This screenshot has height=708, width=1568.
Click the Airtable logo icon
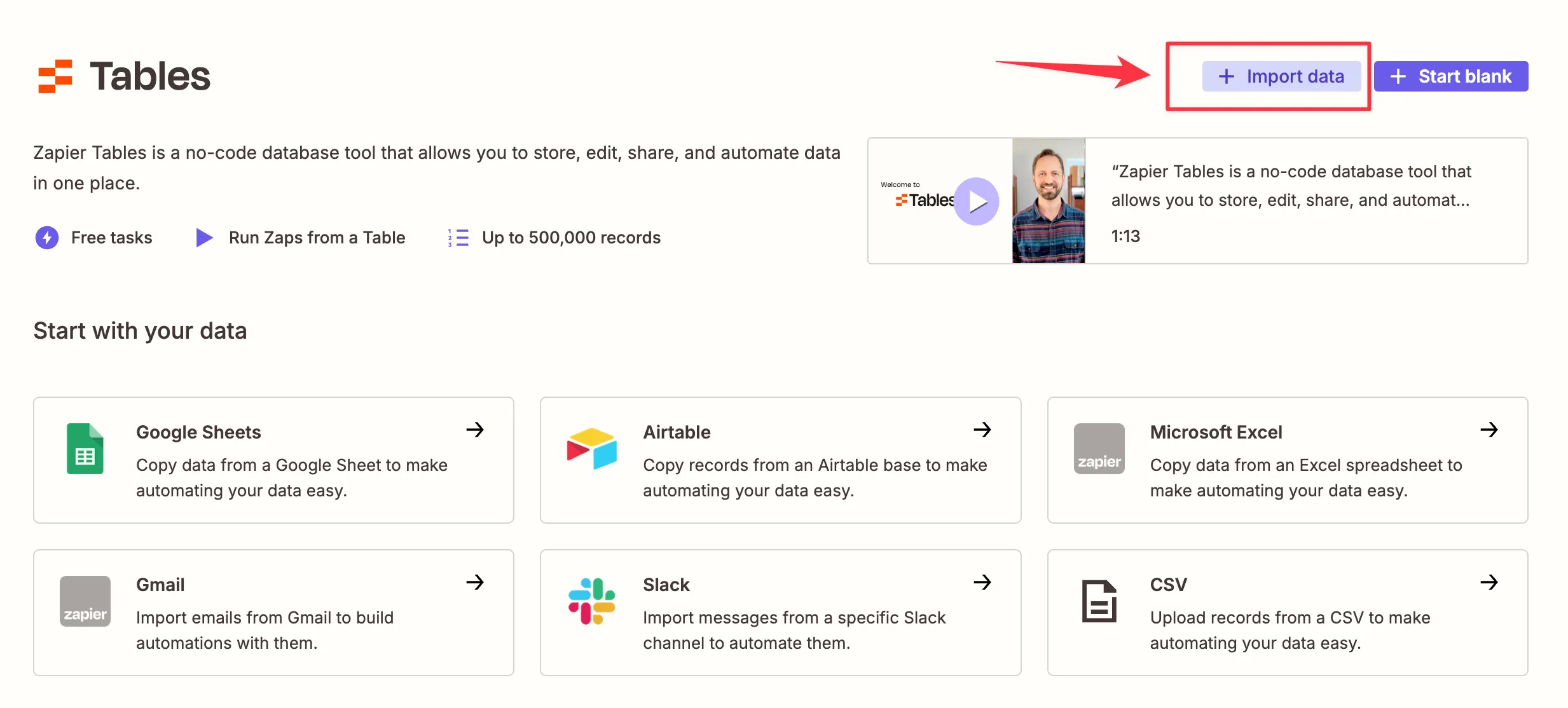pyautogui.click(x=591, y=449)
